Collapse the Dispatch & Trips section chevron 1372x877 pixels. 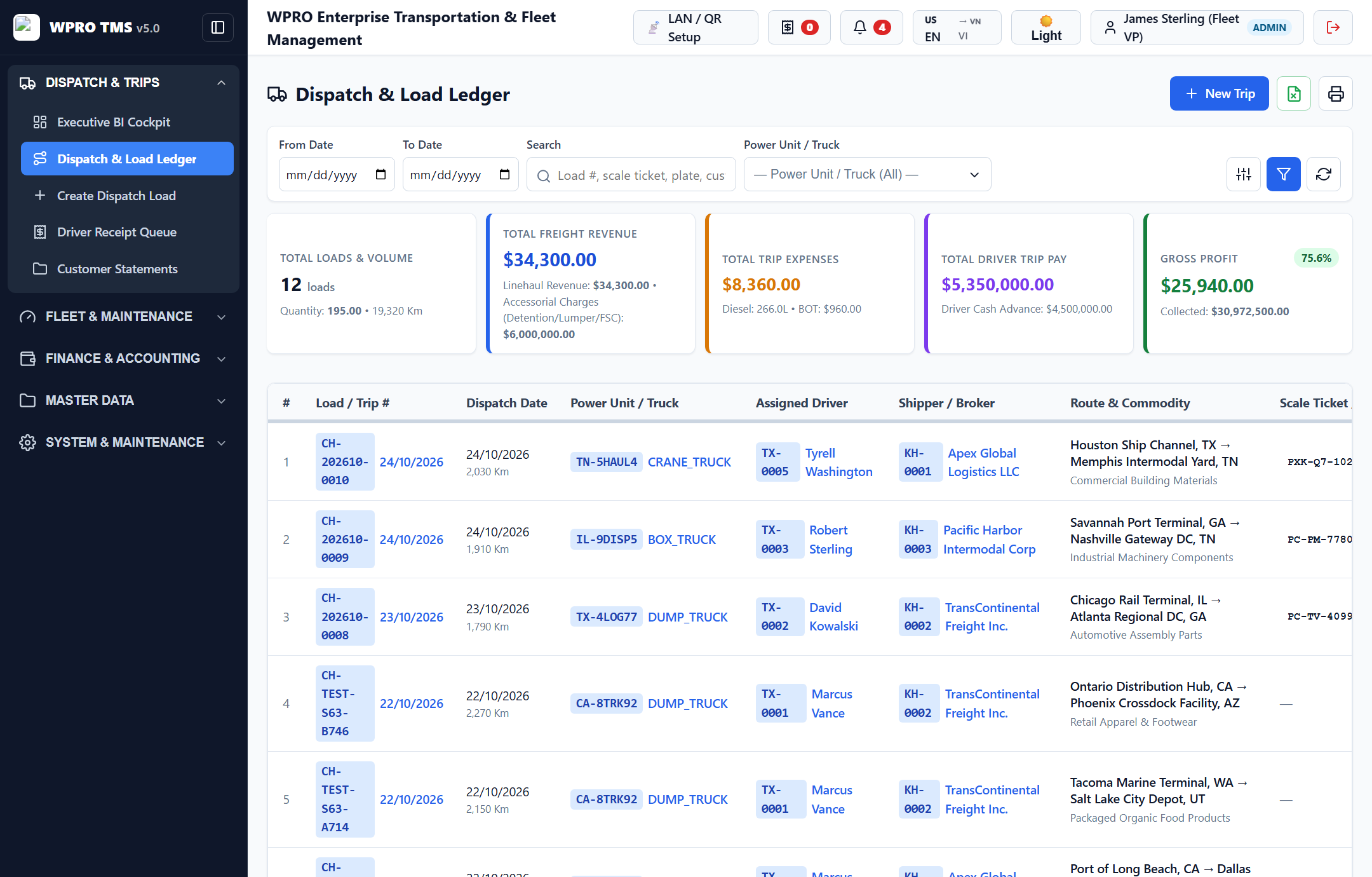point(221,83)
